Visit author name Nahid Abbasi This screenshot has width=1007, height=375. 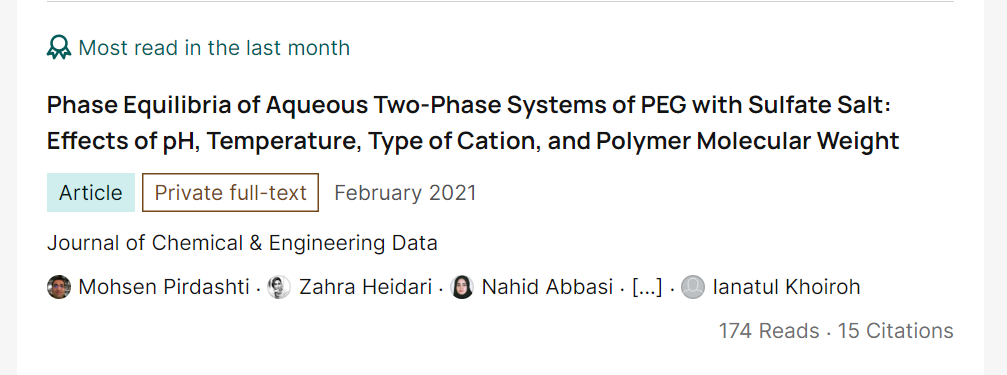point(547,287)
